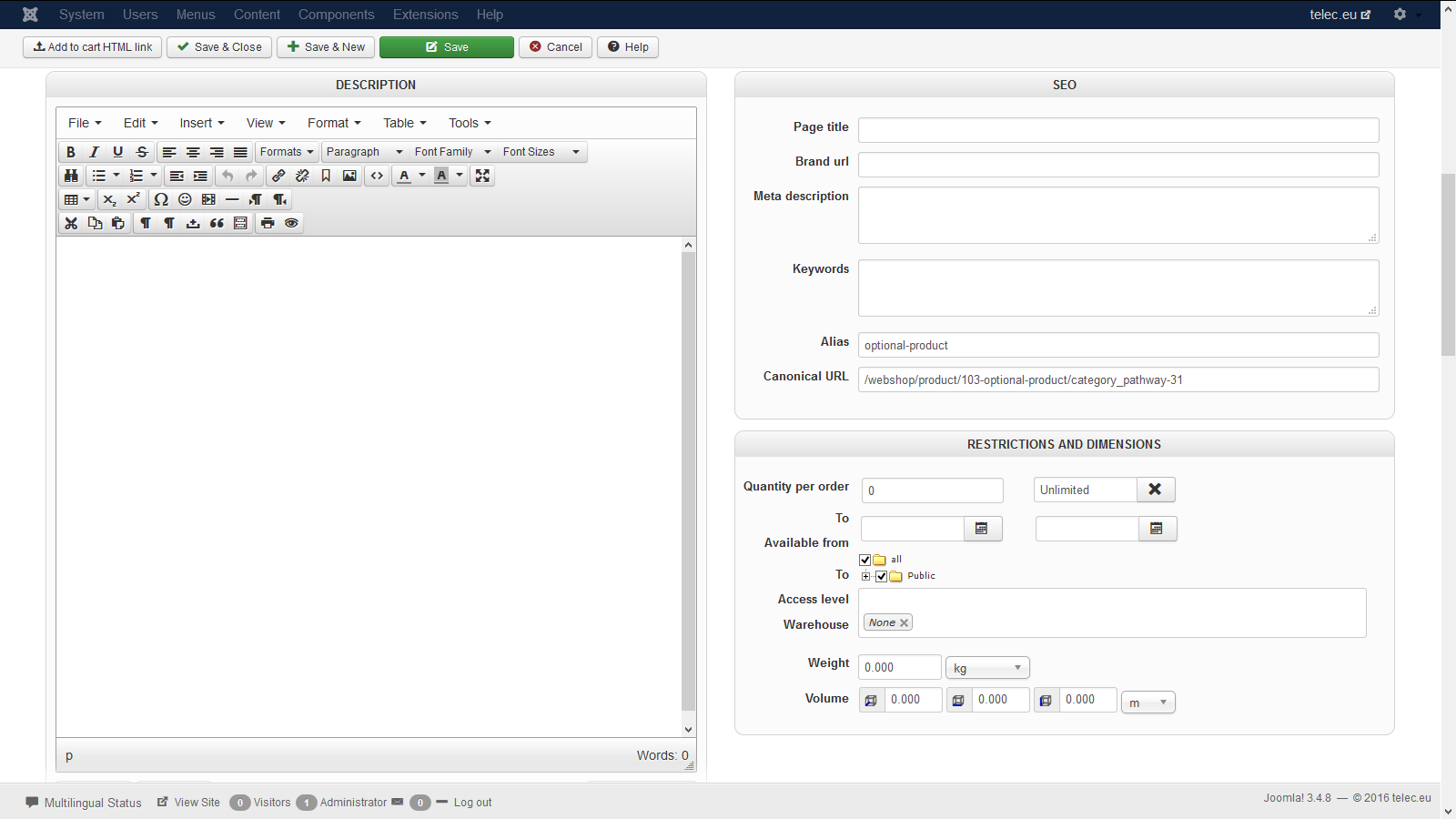The width and height of the screenshot is (1456, 819).
Task: Open the weight unit kg dropdown
Action: 987,668
